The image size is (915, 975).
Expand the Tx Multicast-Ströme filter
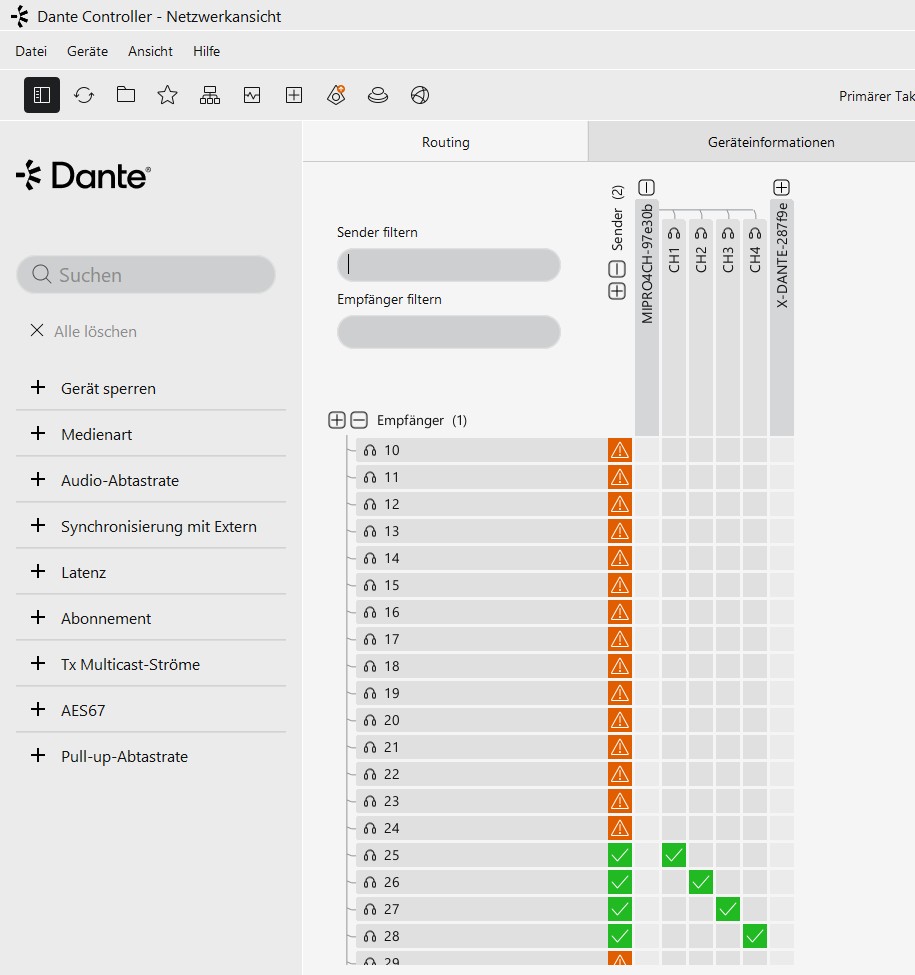click(x=38, y=663)
